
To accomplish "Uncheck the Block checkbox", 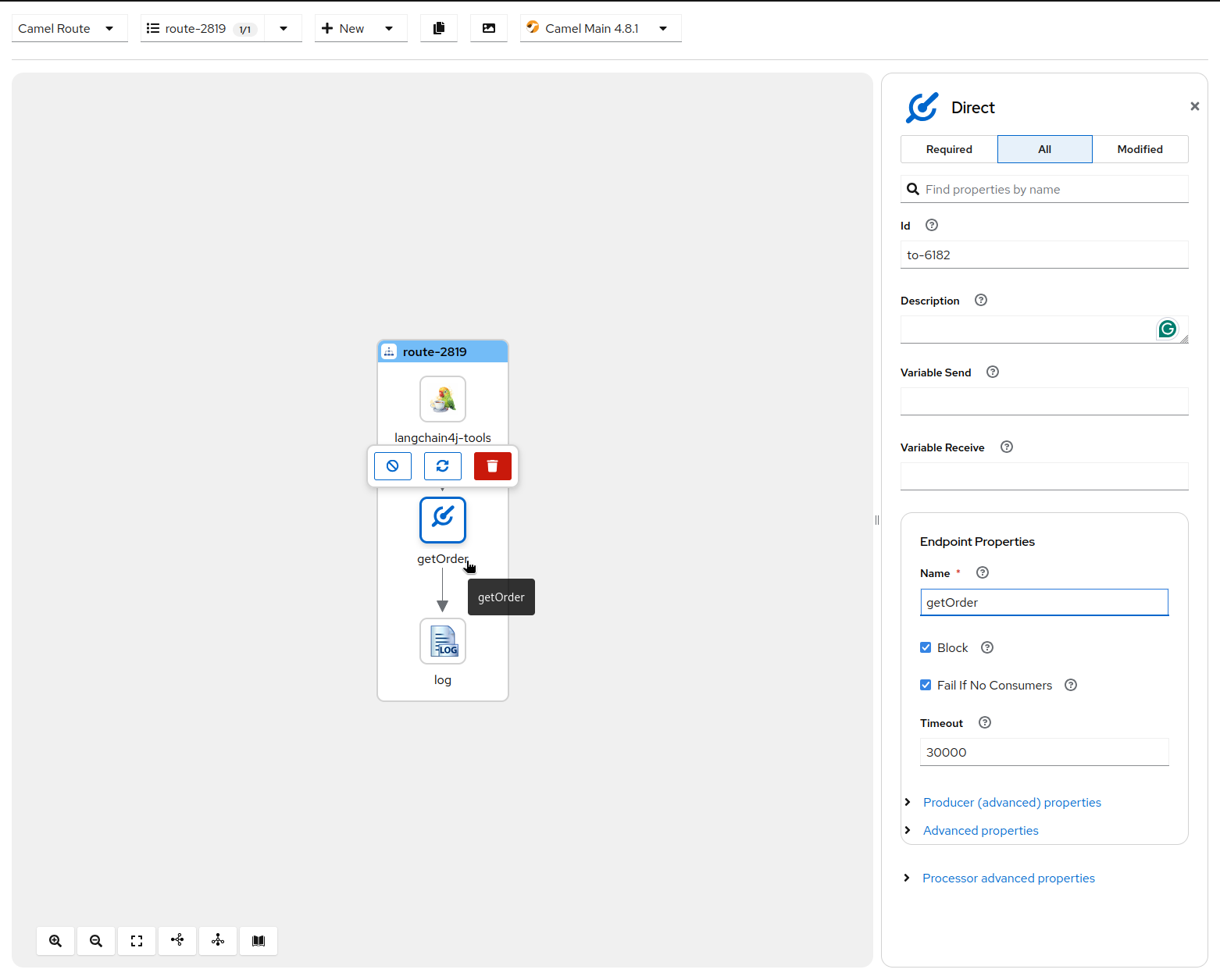I will point(926,647).
